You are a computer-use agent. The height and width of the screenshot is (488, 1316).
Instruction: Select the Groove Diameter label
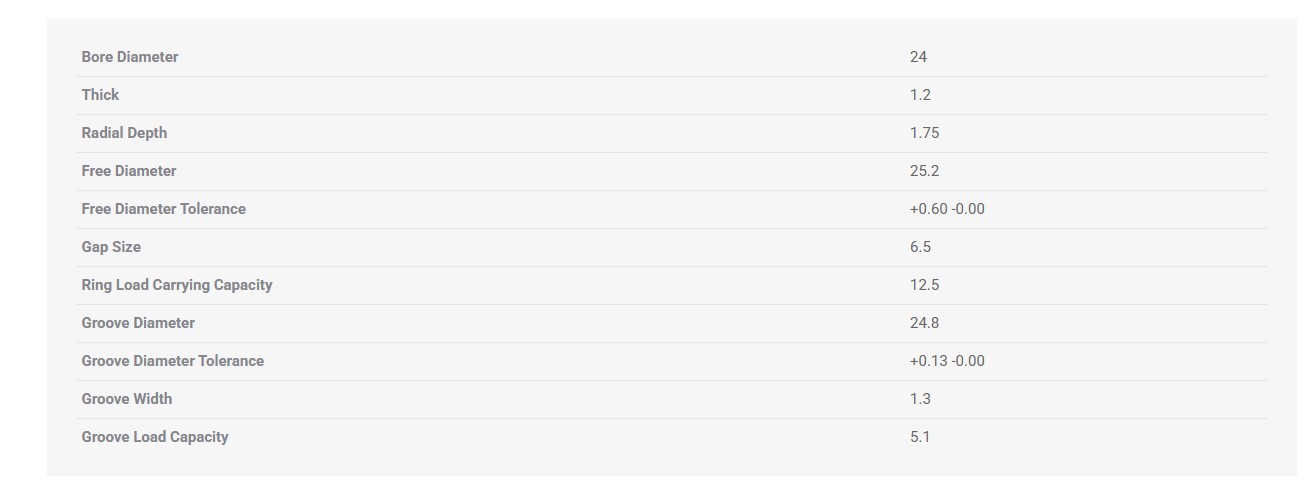(138, 323)
